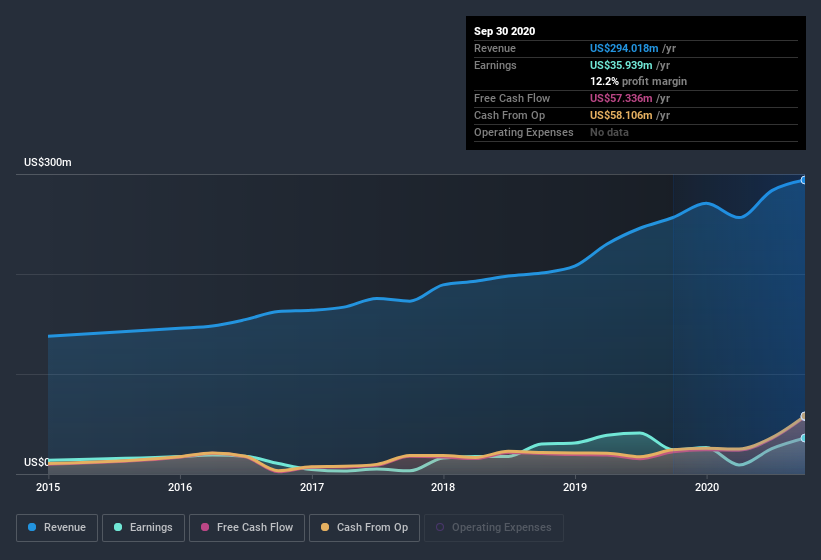The height and width of the screenshot is (560, 821).
Task: Click the 2017 x-axis label
Action: point(312,487)
